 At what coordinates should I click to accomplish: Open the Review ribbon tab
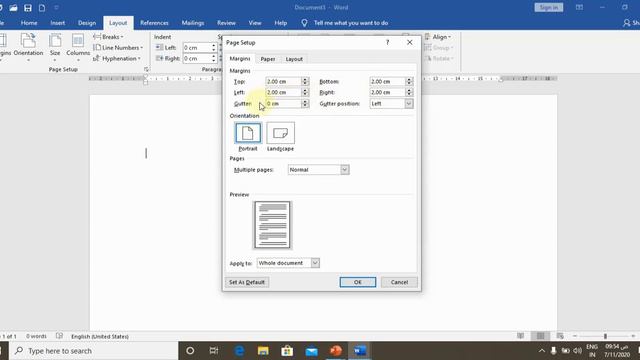coord(226,23)
